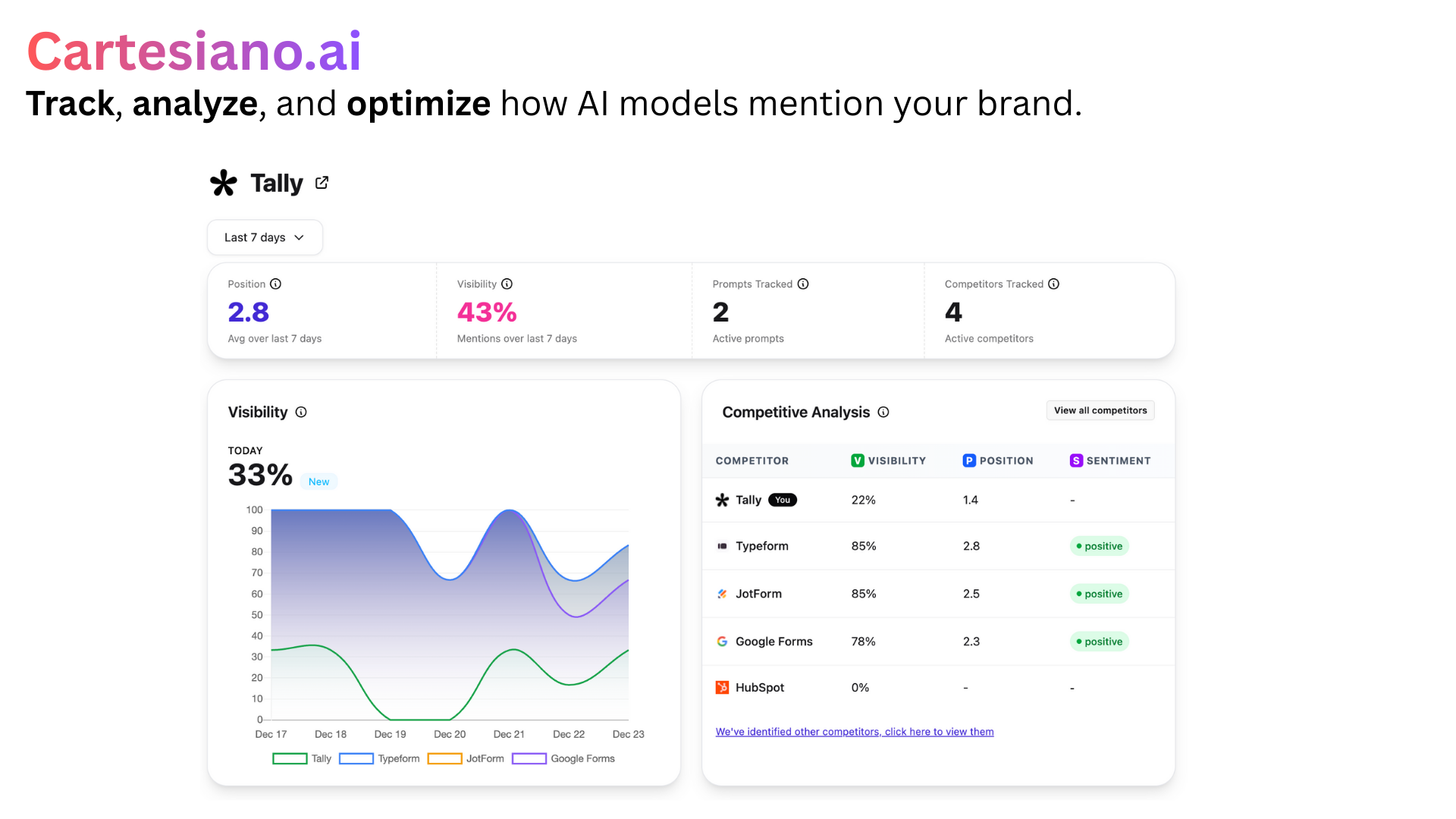The image size is (1456, 819).
Task: Click the Visibility metric info icon
Action: (x=507, y=284)
